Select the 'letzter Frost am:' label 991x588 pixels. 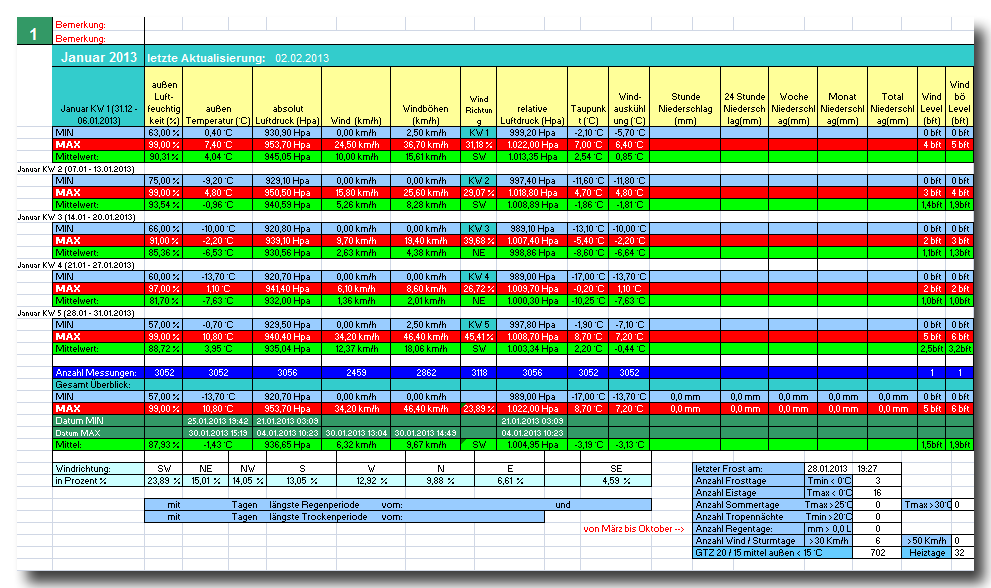coord(748,469)
